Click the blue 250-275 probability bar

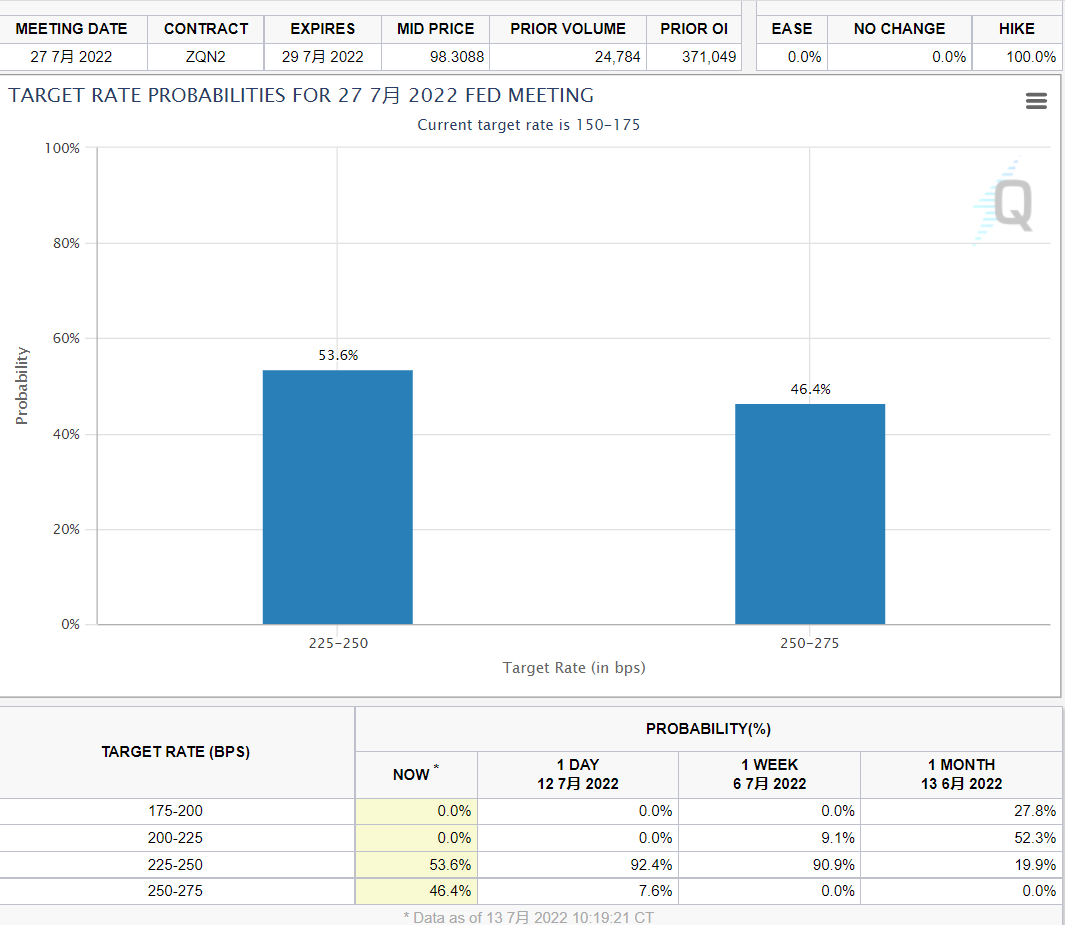809,514
